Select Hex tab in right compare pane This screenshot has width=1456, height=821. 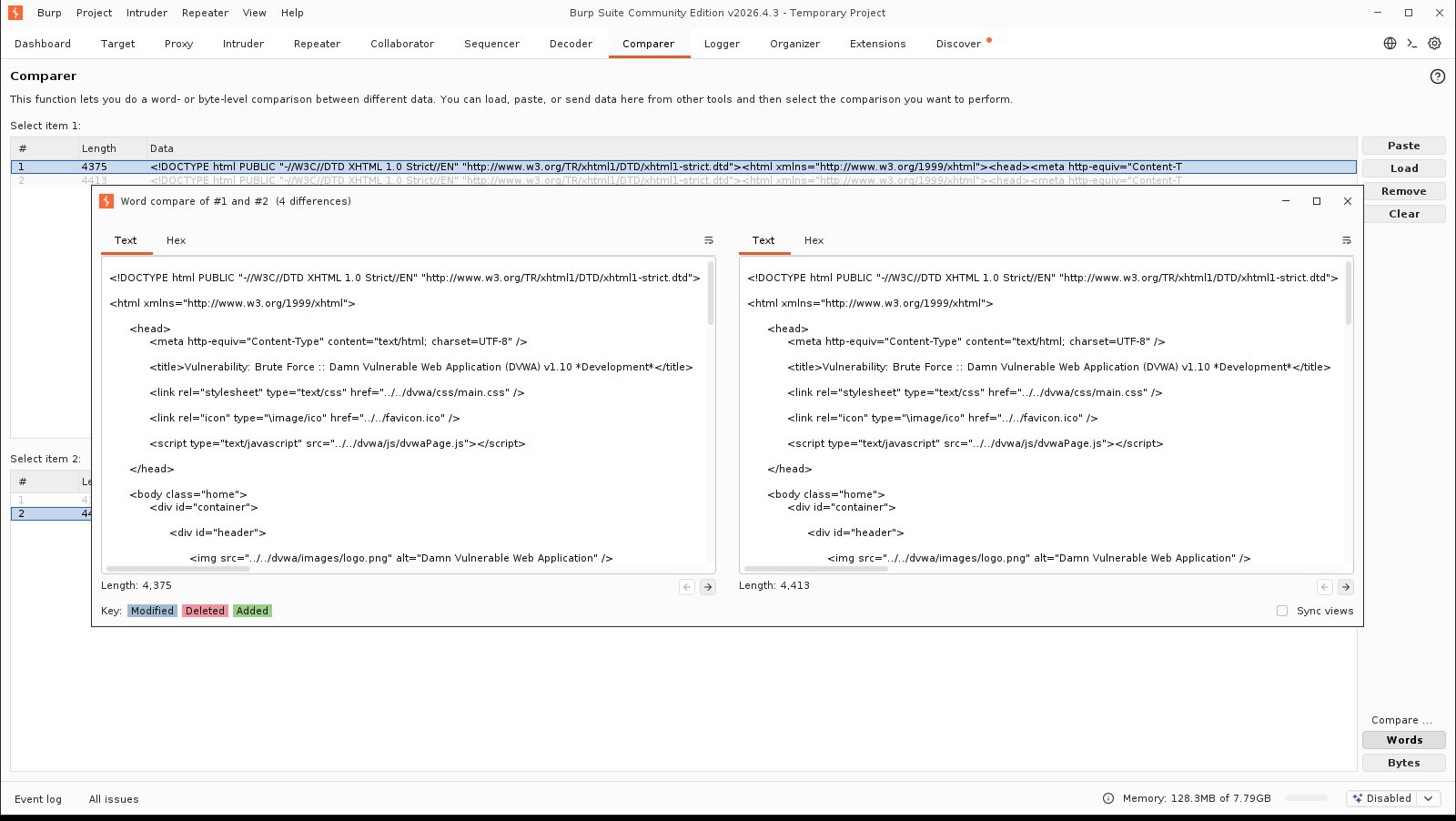[814, 240]
